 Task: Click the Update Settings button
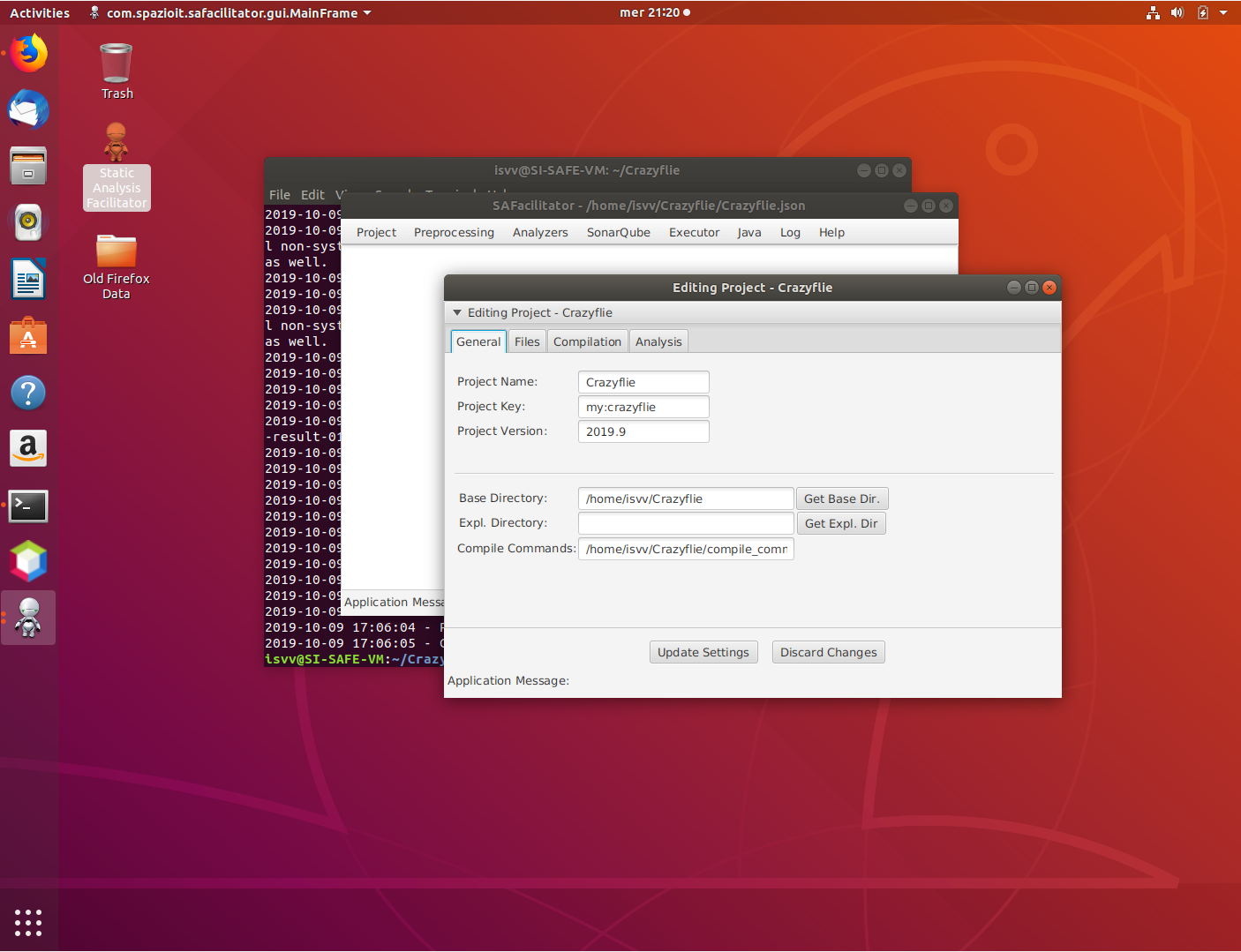[703, 652]
